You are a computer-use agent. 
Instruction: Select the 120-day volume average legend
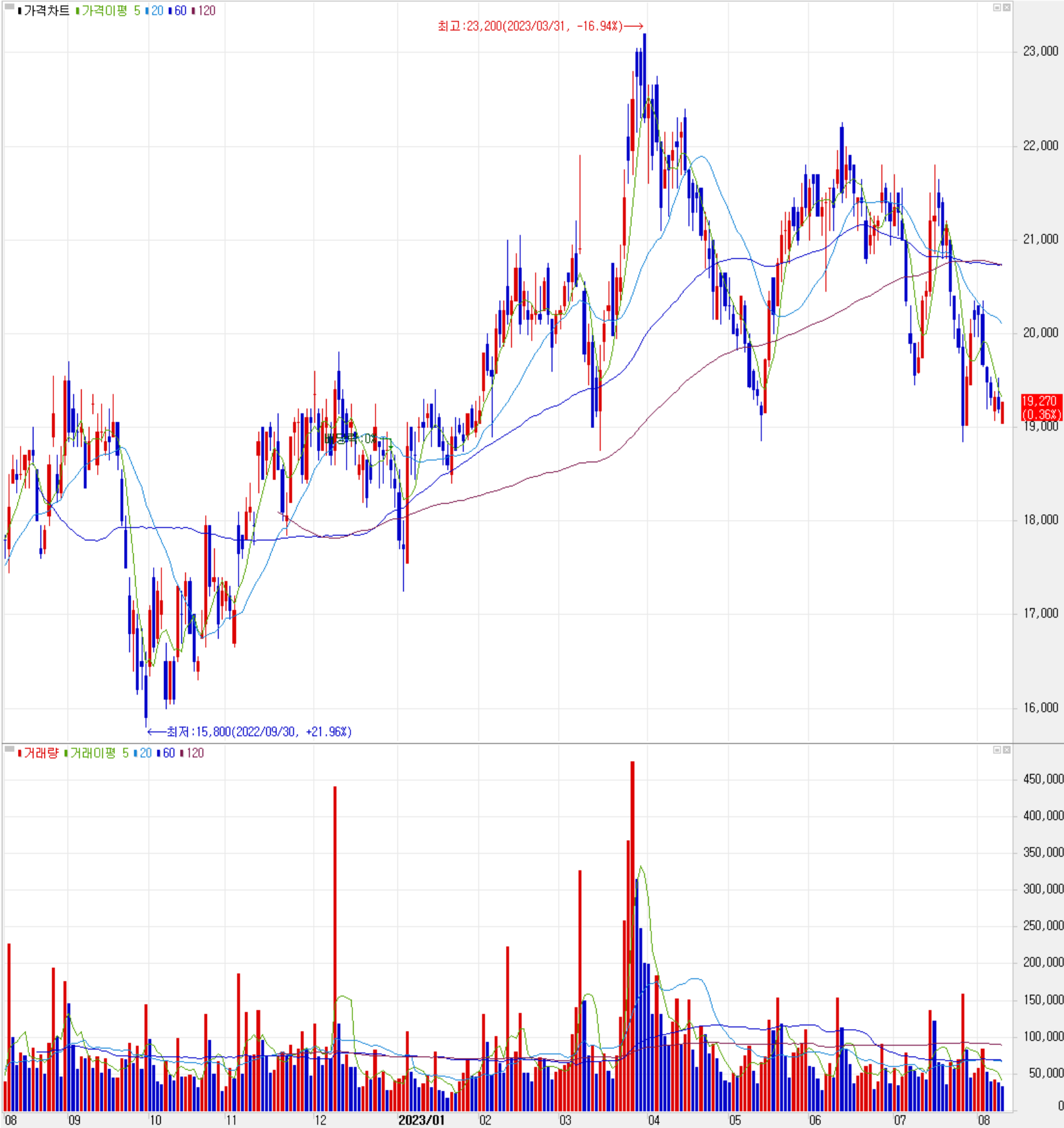pos(192,753)
